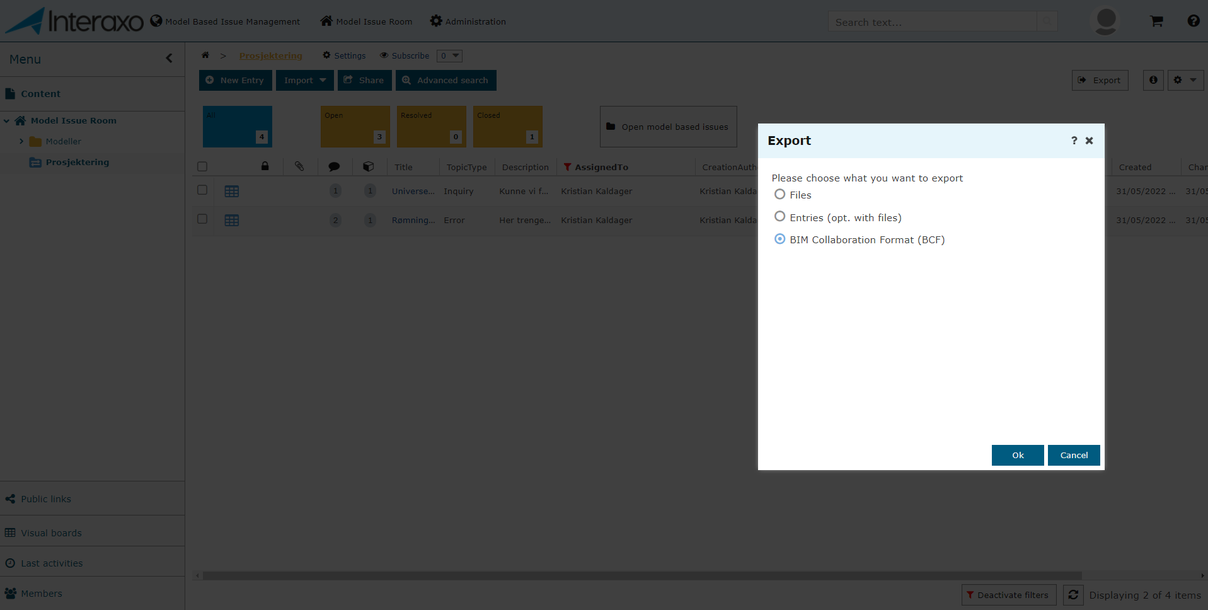1208x610 pixels.
Task: Open Last activities panel
Action: pyautogui.click(x=92, y=563)
